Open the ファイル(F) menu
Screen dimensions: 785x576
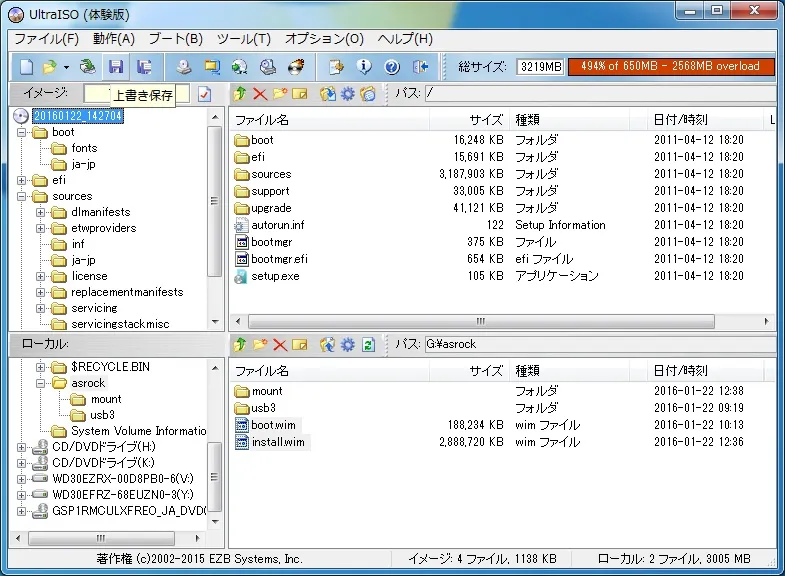point(46,39)
